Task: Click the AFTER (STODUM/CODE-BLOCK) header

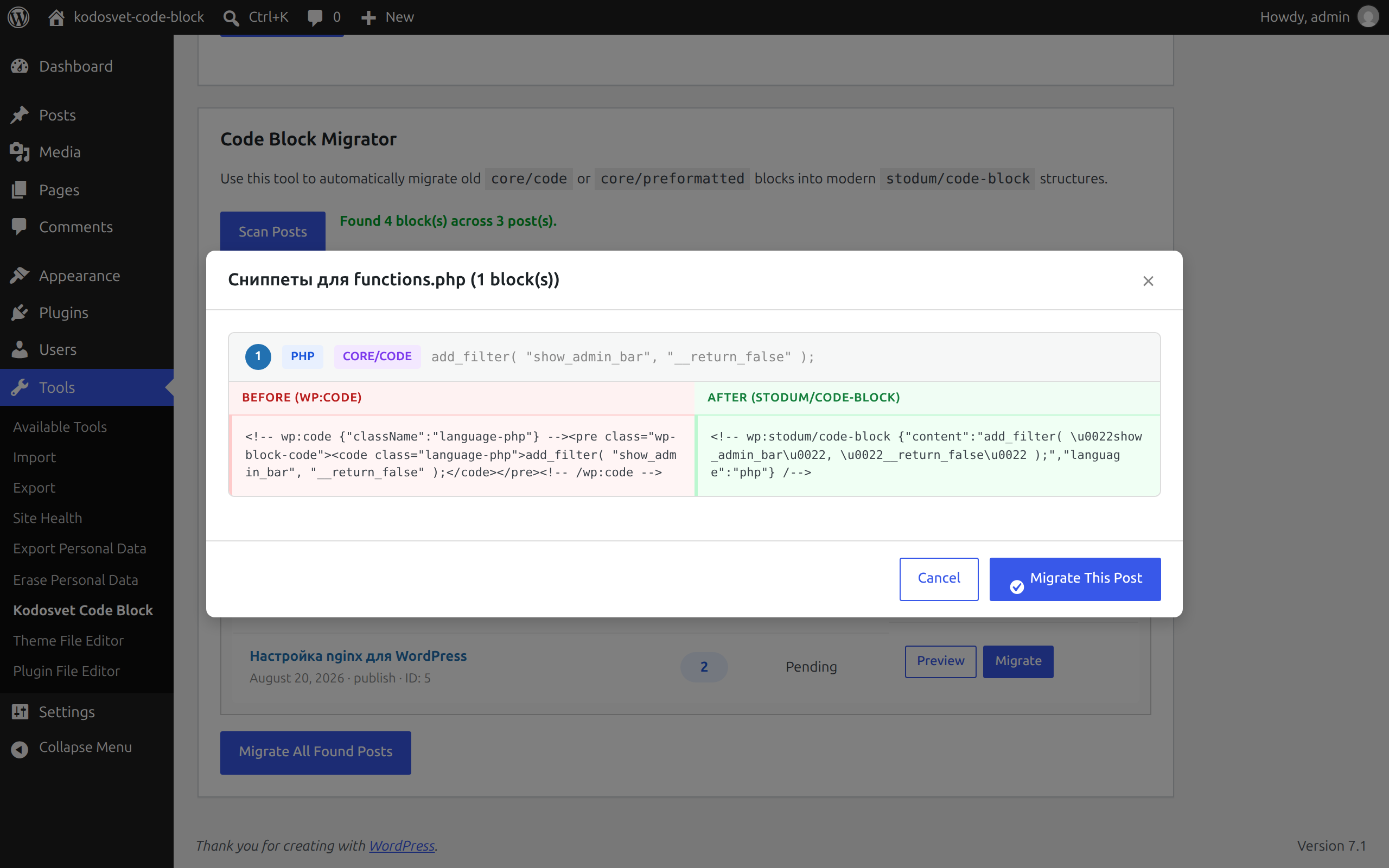Action: [804, 397]
